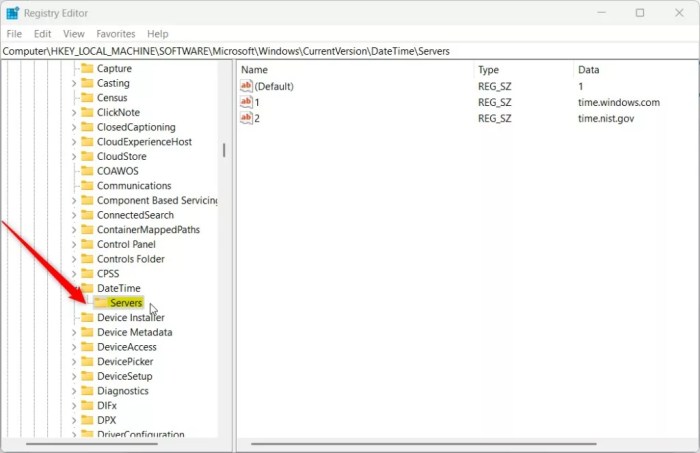Click the (Default) value name
This screenshot has width=700, height=453.
(x=274, y=86)
